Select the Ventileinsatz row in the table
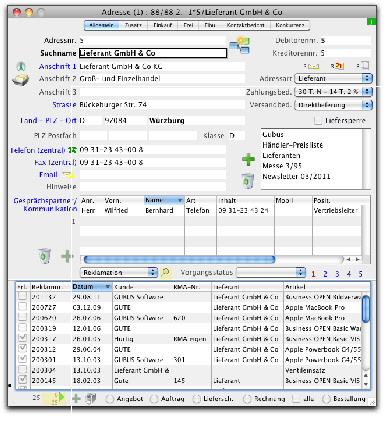Image resolution: width=388 pixels, height=421 pixels. pyautogui.click(x=189, y=370)
